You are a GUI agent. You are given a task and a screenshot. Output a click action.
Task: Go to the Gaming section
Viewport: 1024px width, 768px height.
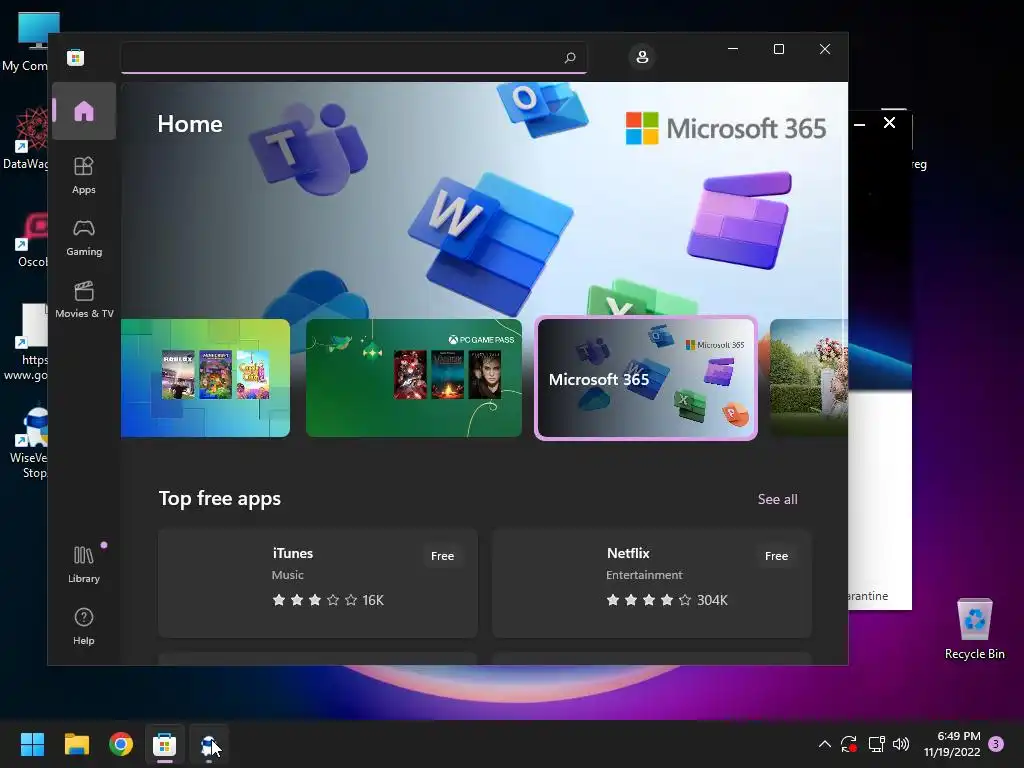point(84,238)
